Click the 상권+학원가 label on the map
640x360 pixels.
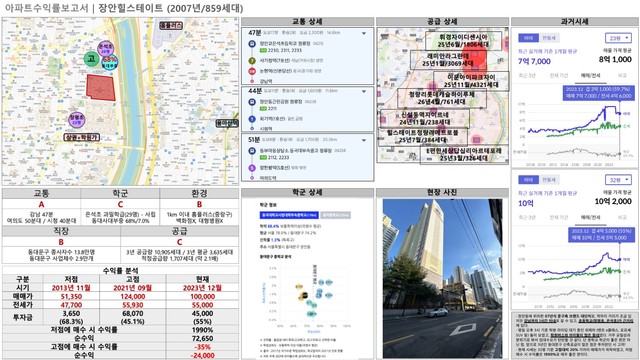point(82,138)
